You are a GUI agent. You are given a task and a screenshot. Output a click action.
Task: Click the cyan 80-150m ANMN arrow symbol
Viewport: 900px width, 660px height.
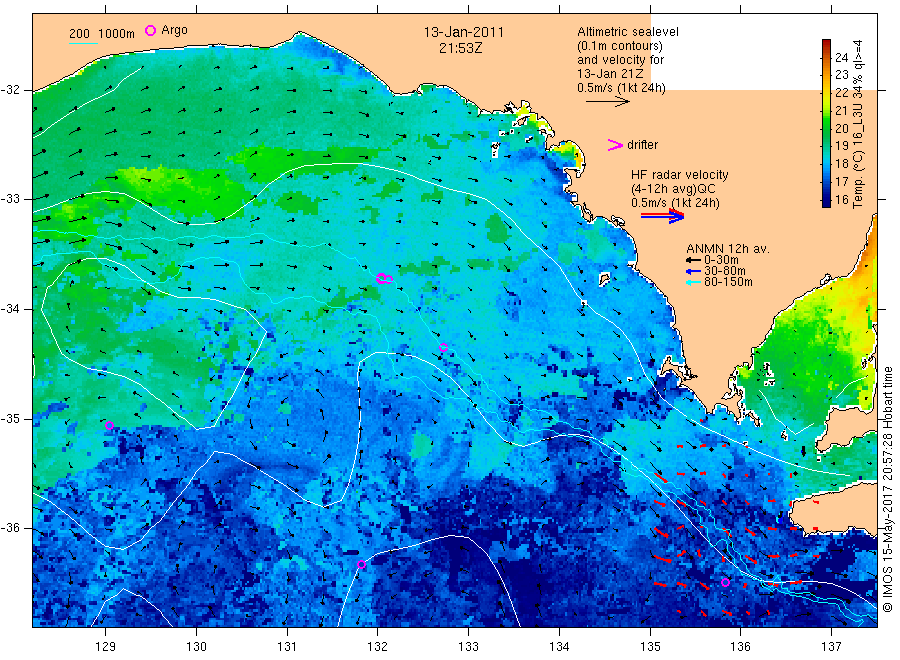click(693, 282)
